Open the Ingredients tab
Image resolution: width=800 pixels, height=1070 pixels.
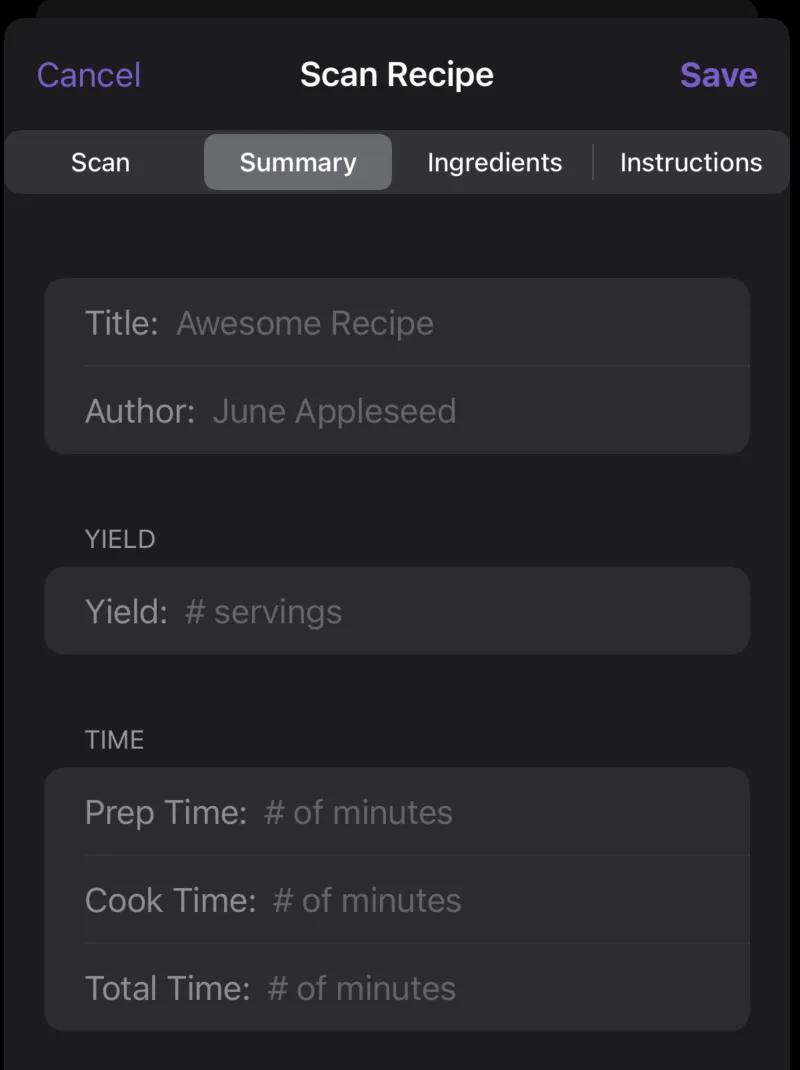(494, 162)
